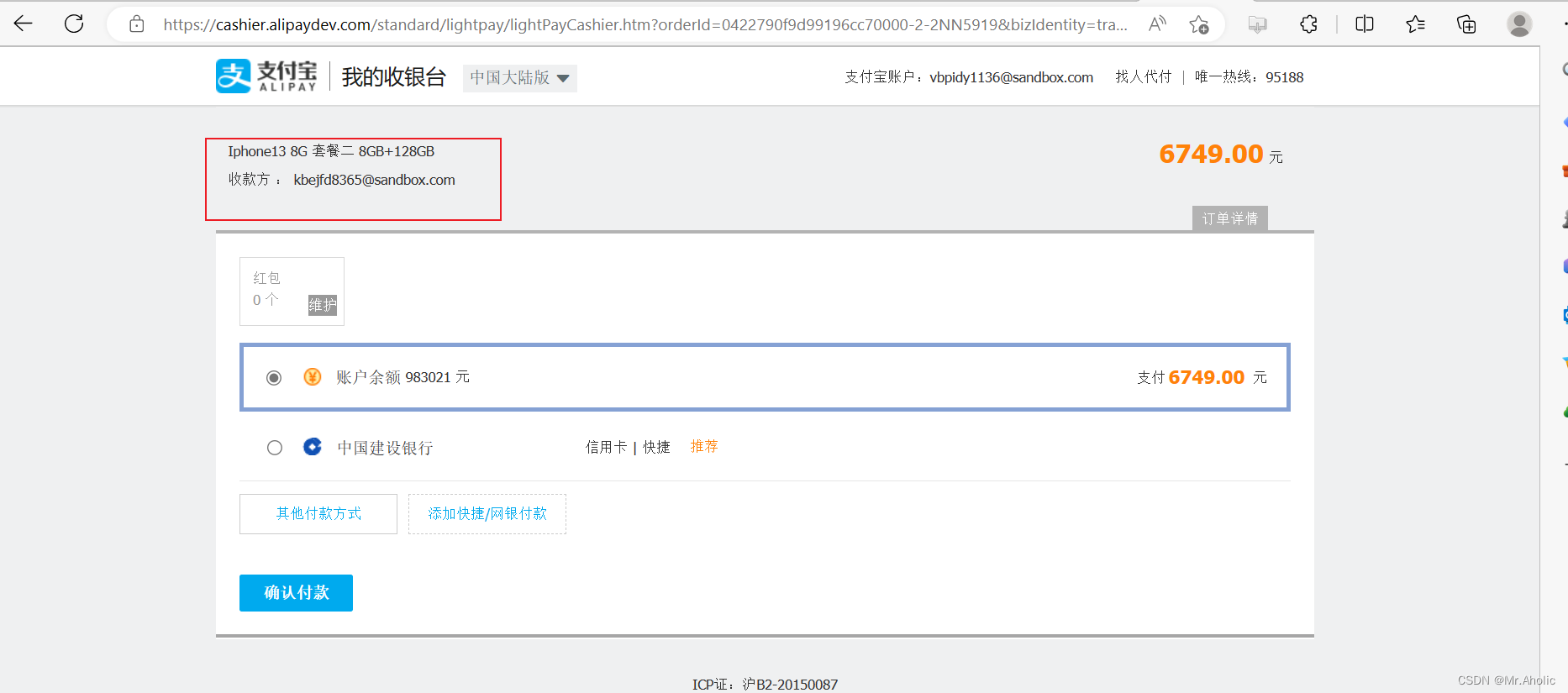Image resolution: width=1568 pixels, height=693 pixels.
Task: Open the Collections icon
Action: 1466,24
